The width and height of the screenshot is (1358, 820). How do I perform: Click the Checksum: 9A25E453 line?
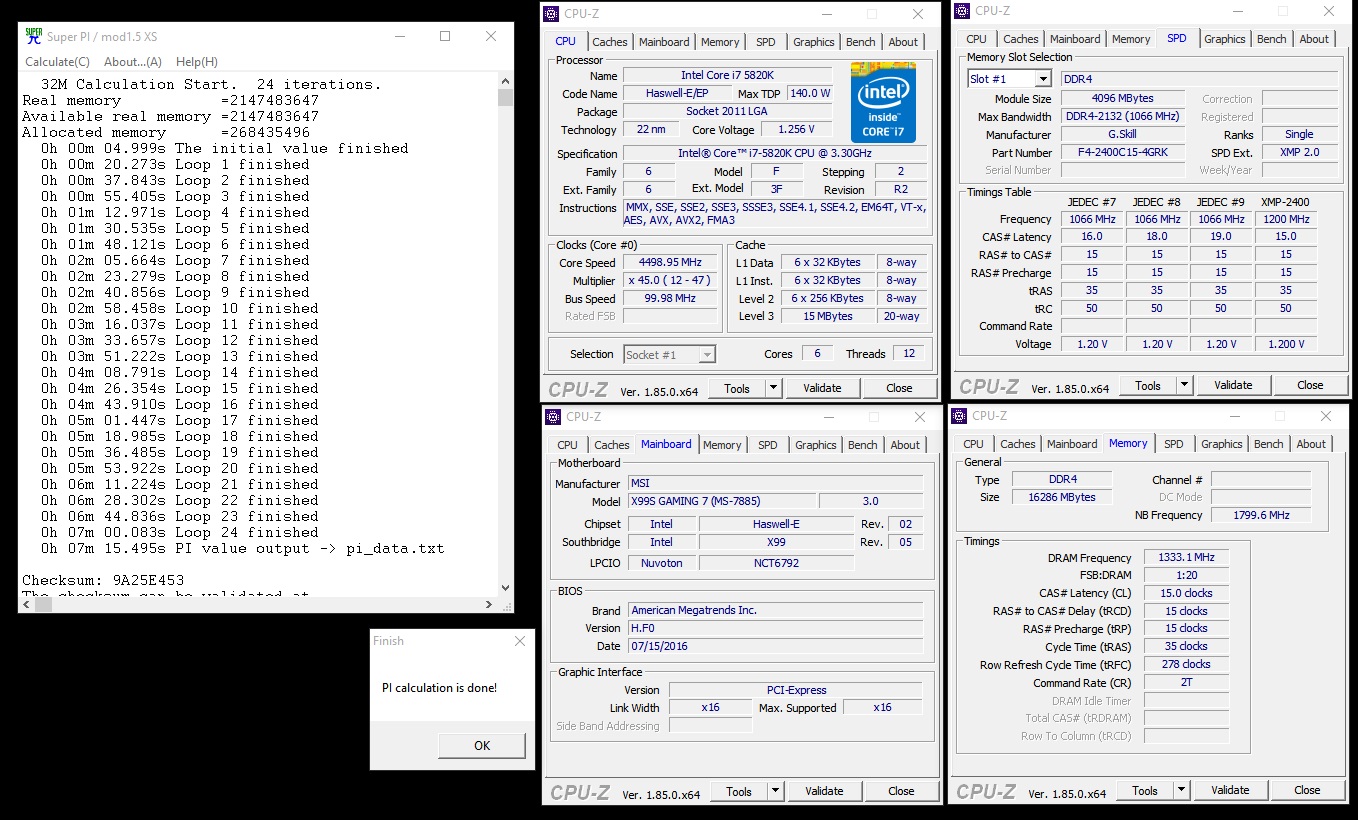point(103,581)
